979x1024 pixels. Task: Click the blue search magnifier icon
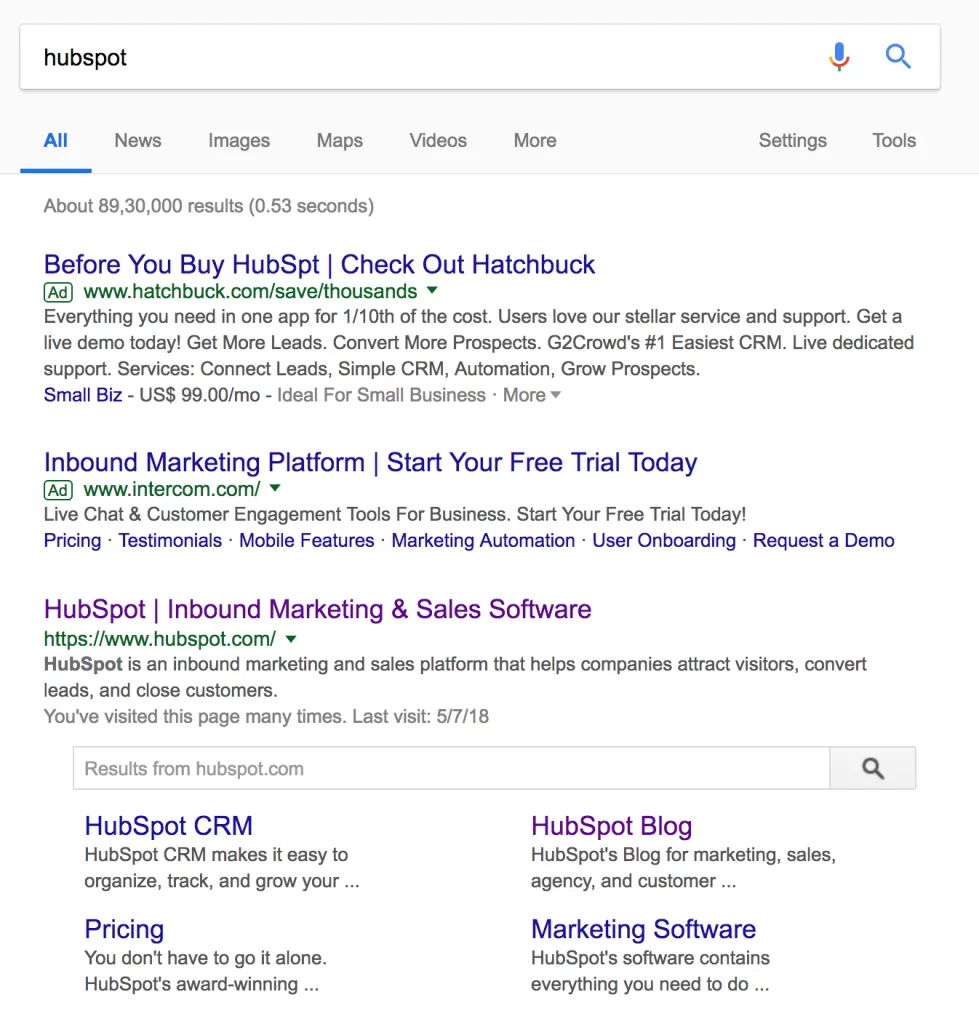(897, 57)
